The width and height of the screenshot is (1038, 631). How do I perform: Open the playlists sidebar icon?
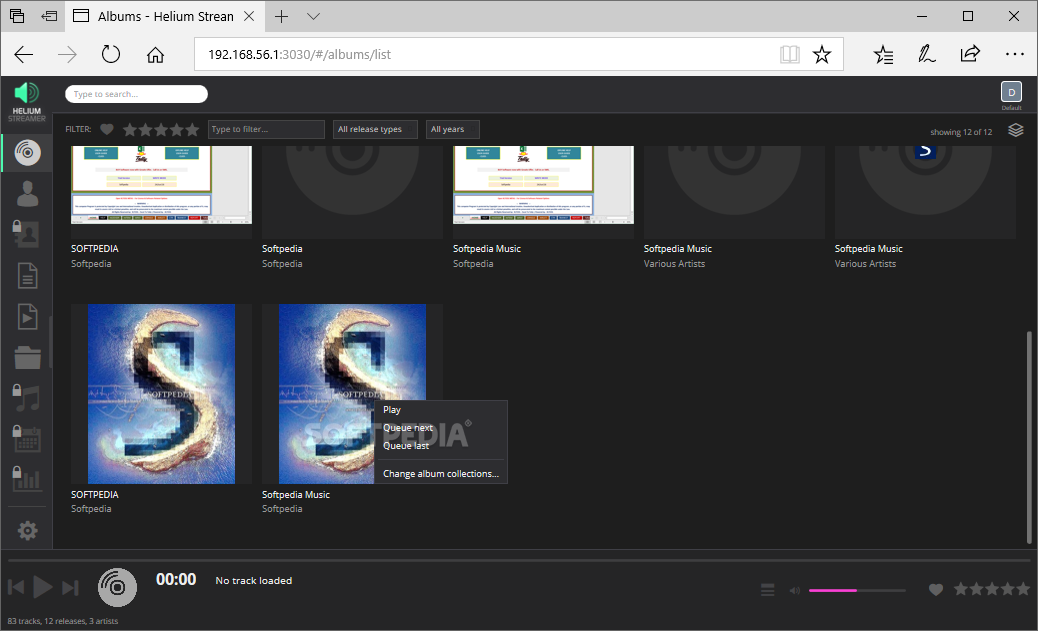27,316
